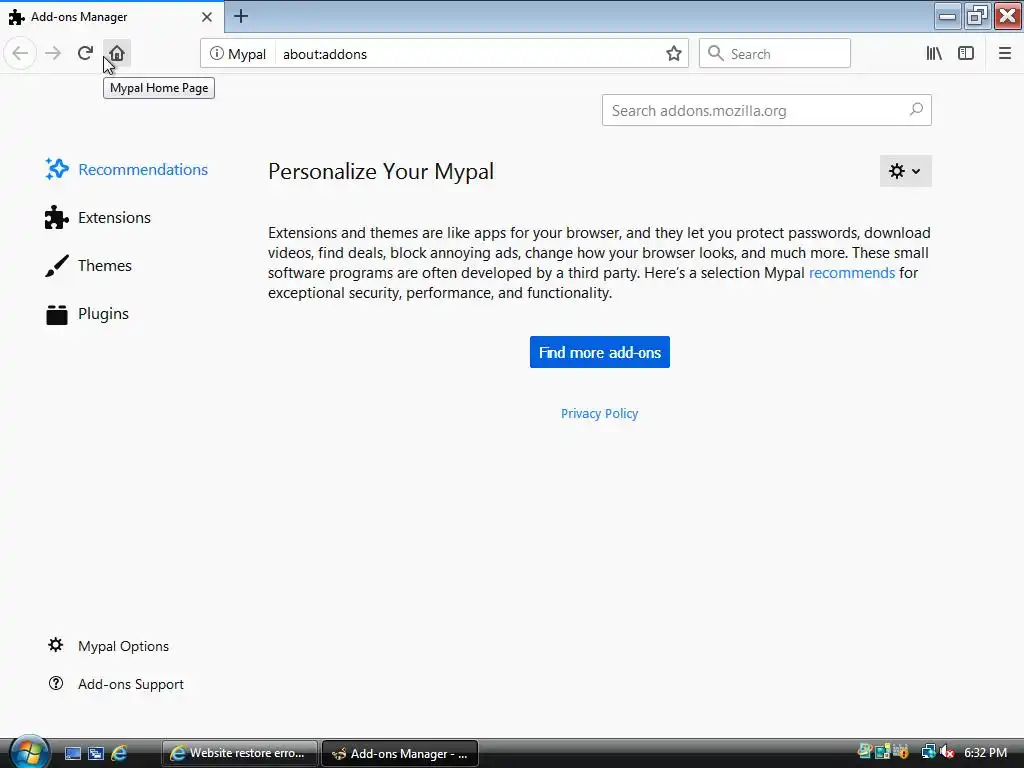Expand the gear tools dropdown for add-ons

click(905, 171)
